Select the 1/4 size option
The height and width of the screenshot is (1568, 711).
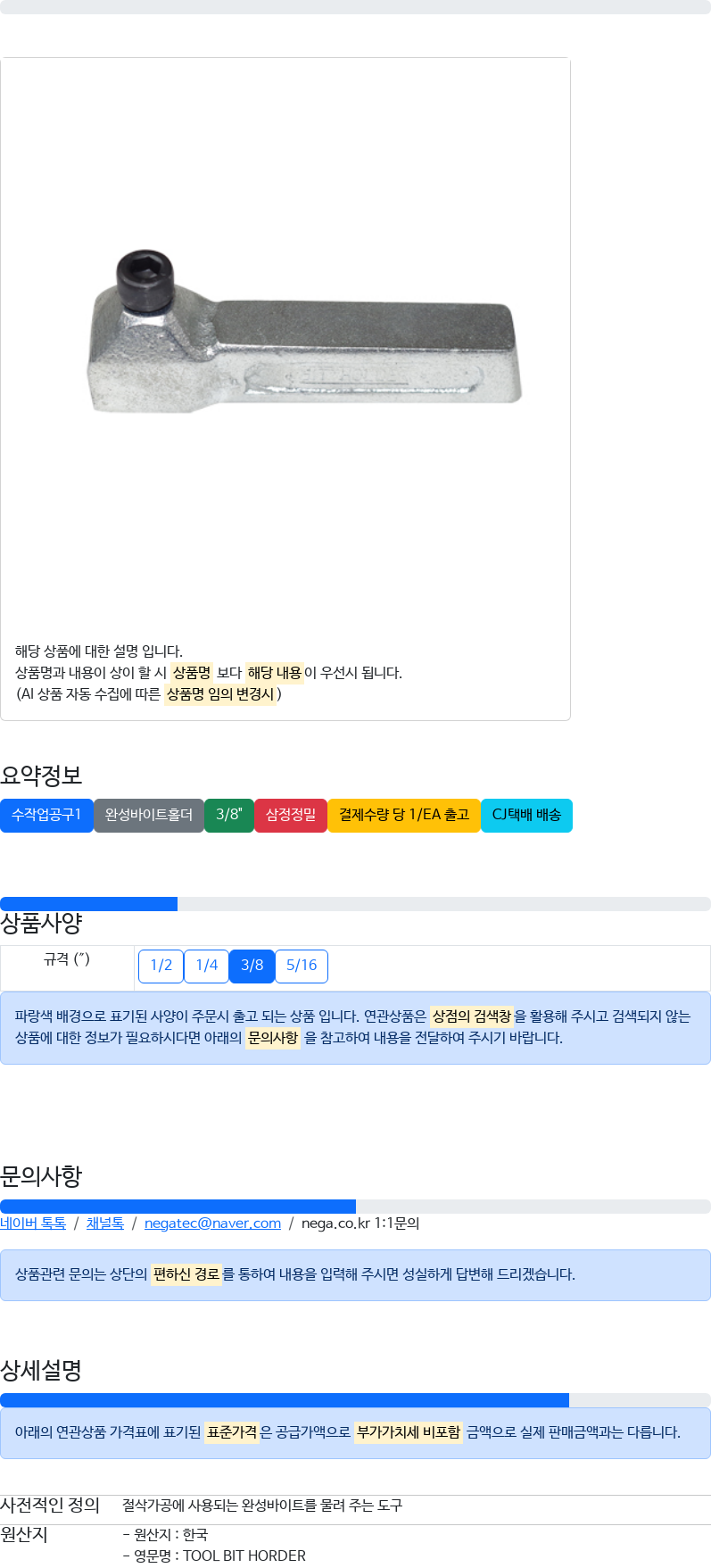tap(206, 966)
